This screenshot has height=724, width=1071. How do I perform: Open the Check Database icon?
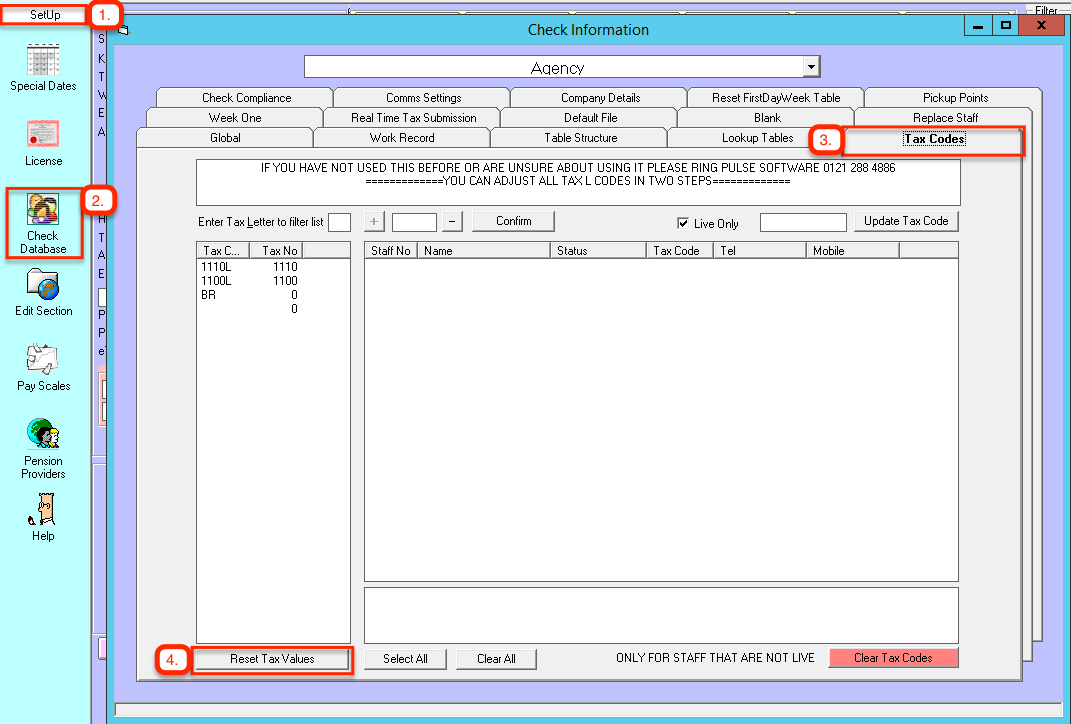43,210
